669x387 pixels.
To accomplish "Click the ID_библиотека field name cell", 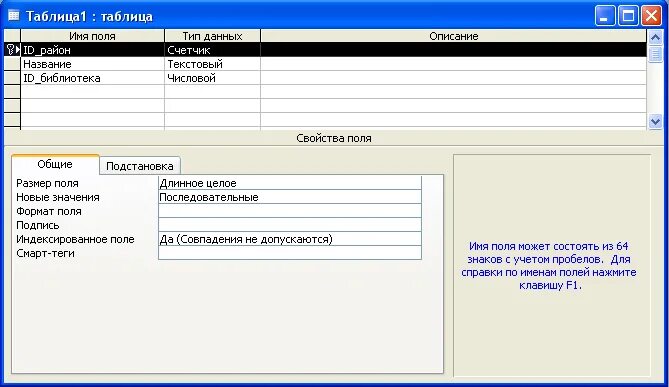I will [93, 78].
